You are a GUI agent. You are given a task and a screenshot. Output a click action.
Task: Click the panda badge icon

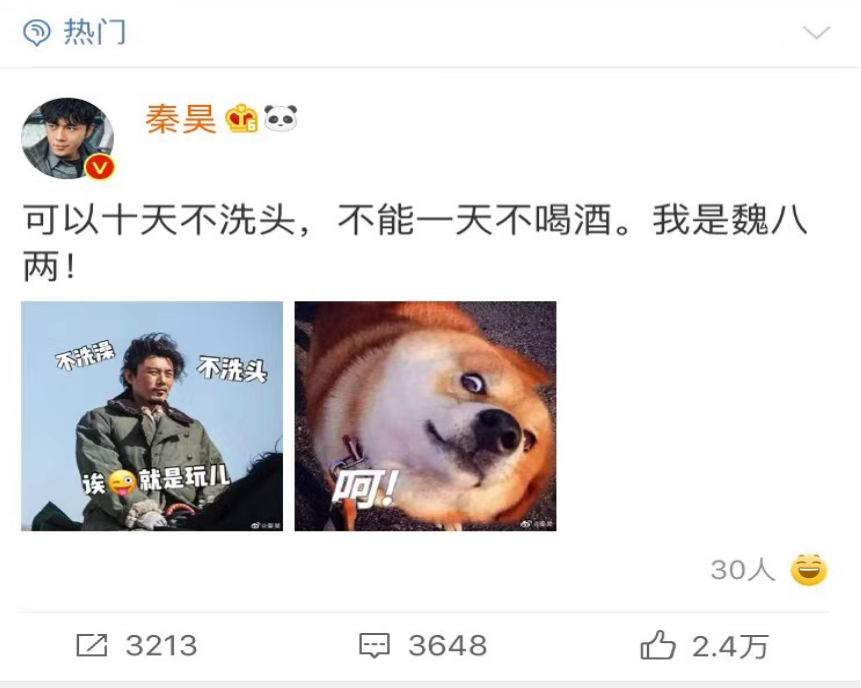[x=281, y=118]
